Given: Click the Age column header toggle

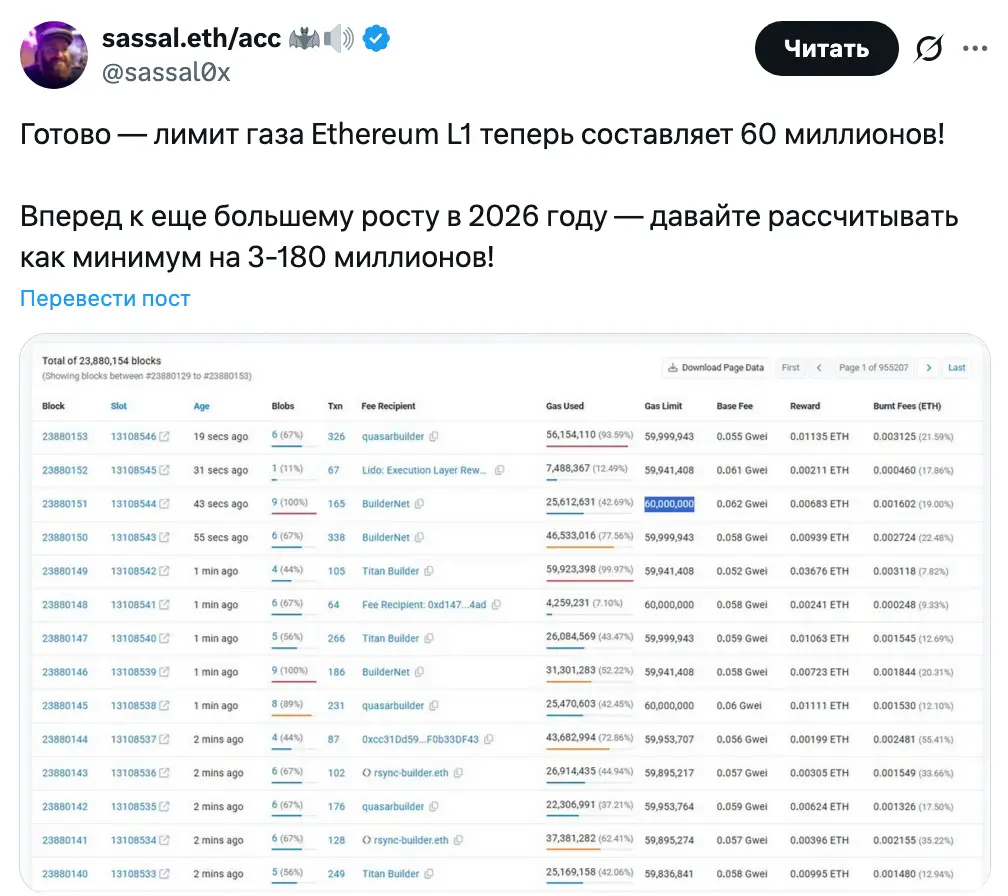Looking at the screenshot, I should [202, 406].
